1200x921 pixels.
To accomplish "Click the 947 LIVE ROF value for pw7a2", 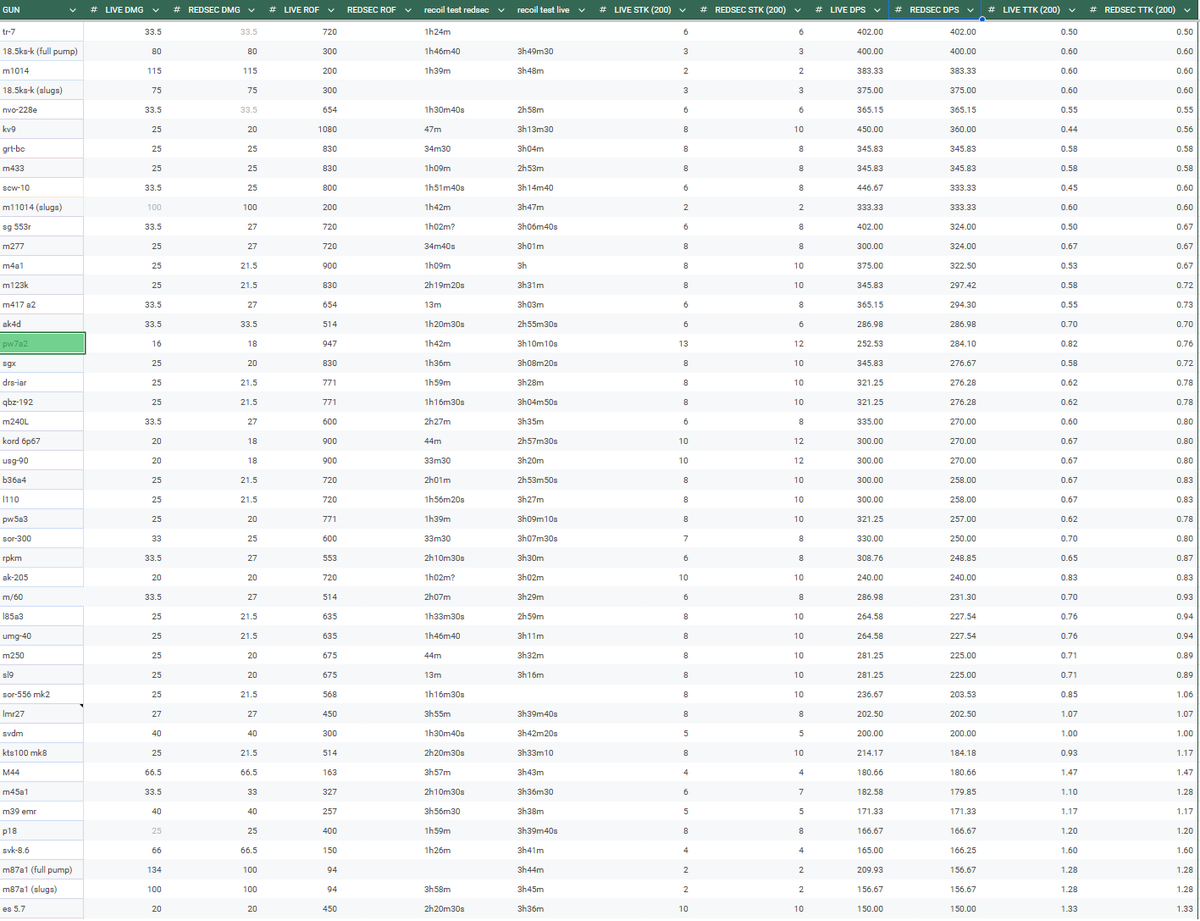I will click(x=329, y=343).
